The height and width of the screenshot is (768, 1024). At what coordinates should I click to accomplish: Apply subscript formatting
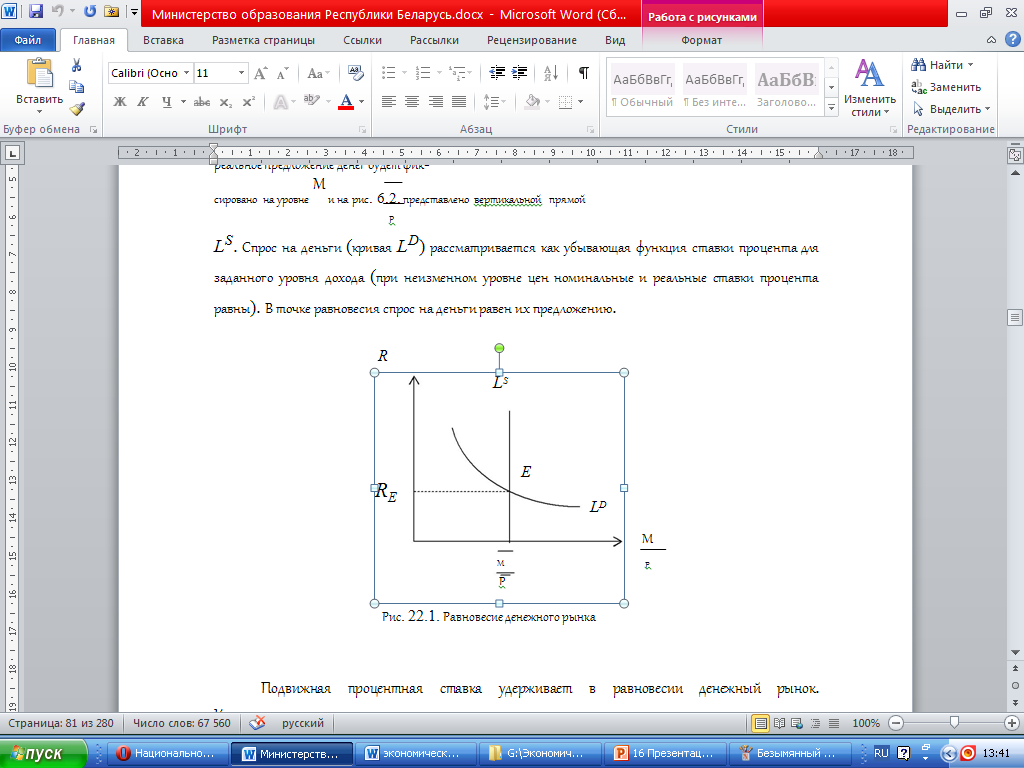pyautogui.click(x=225, y=102)
